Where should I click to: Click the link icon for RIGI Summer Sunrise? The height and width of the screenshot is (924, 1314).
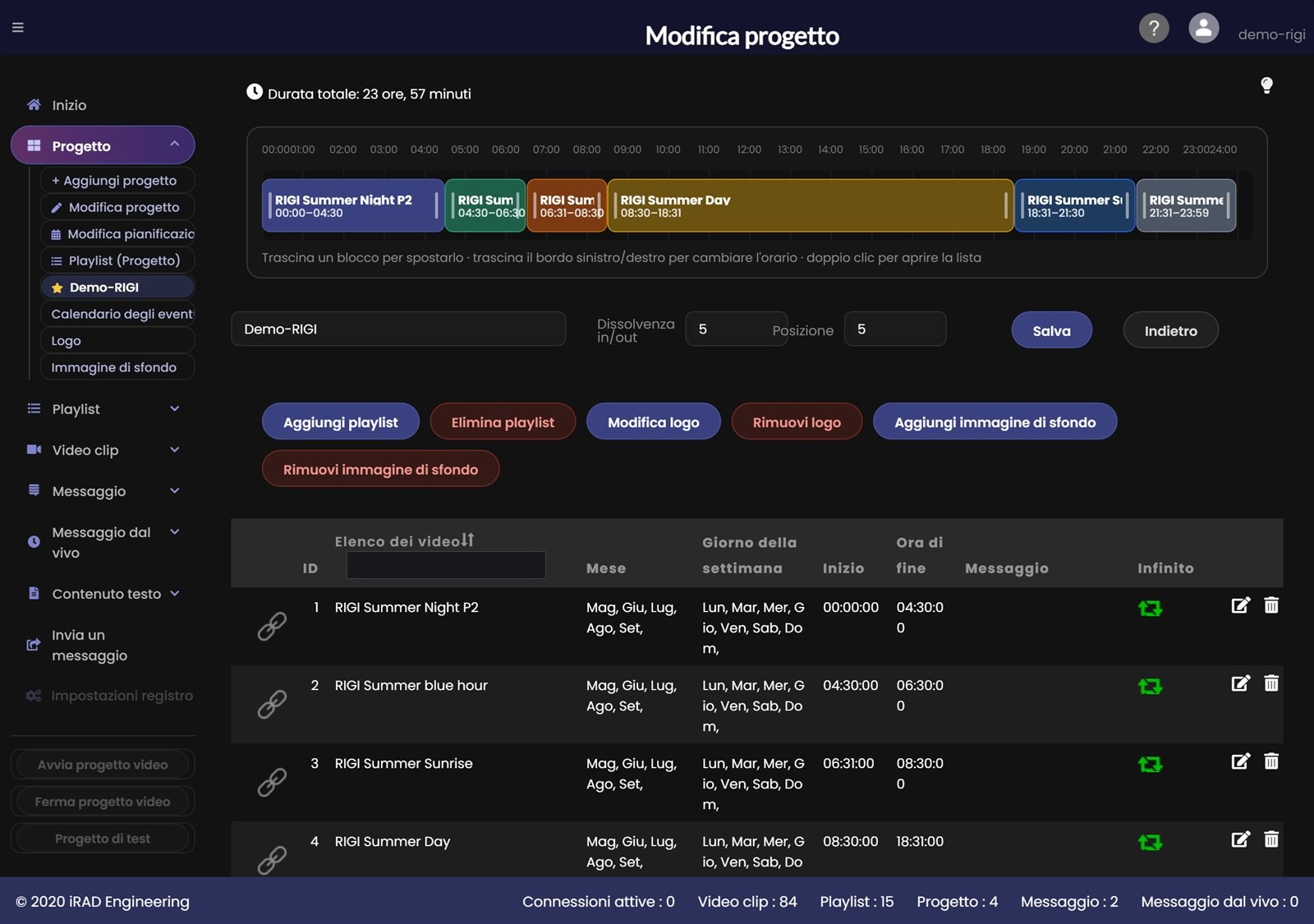(x=272, y=782)
